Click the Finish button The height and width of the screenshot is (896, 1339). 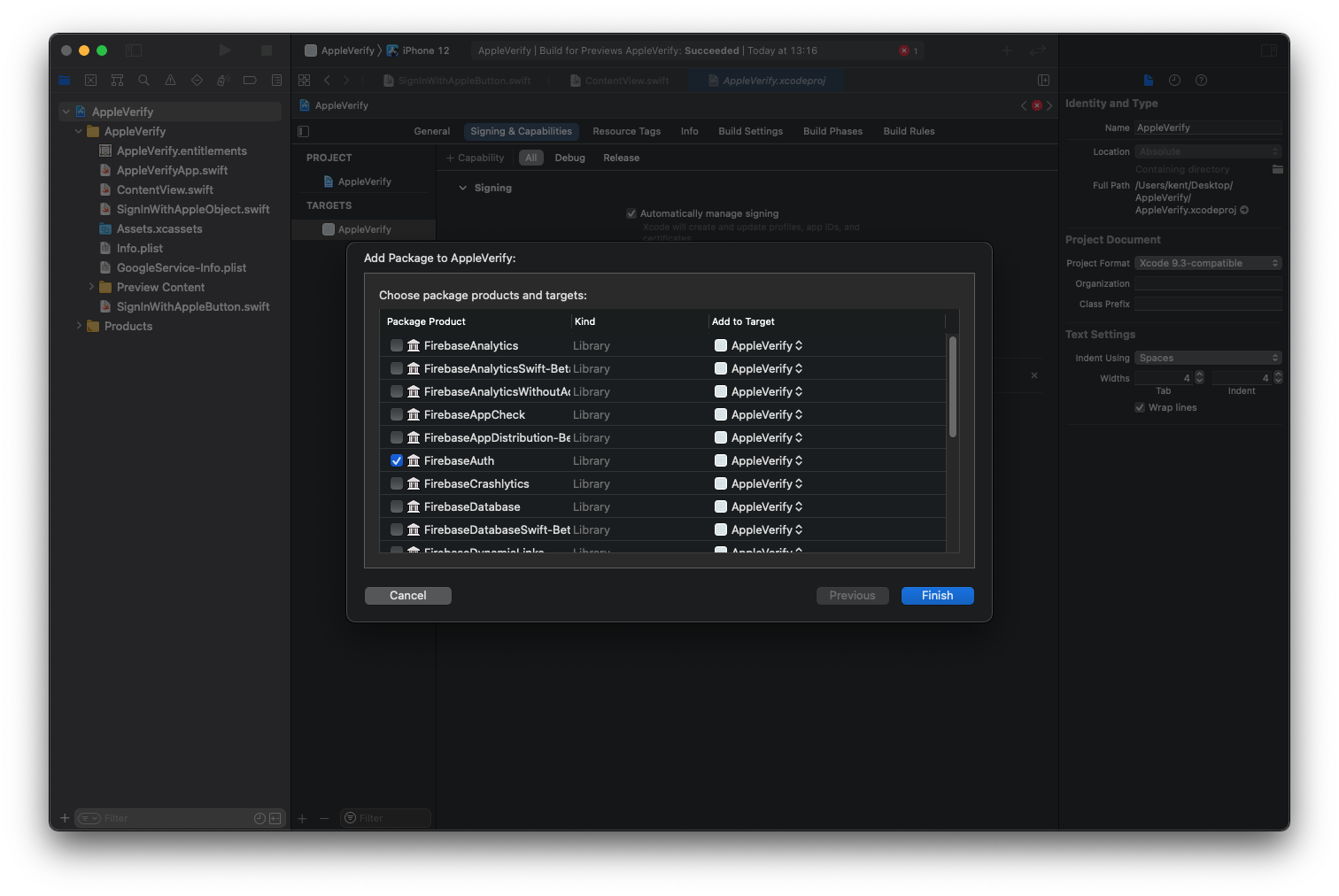(938, 596)
